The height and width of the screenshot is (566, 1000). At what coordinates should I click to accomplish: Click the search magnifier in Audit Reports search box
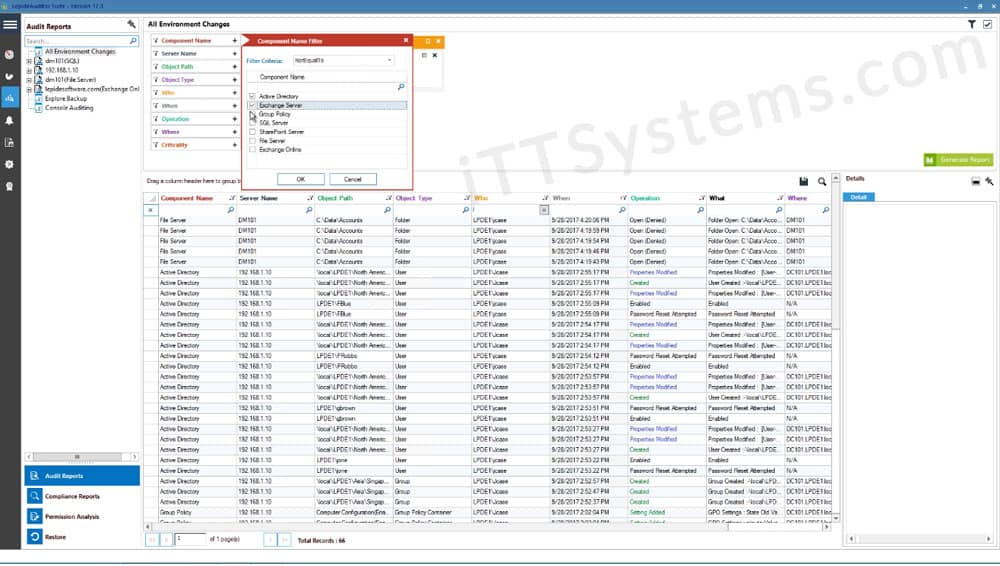tap(133, 41)
